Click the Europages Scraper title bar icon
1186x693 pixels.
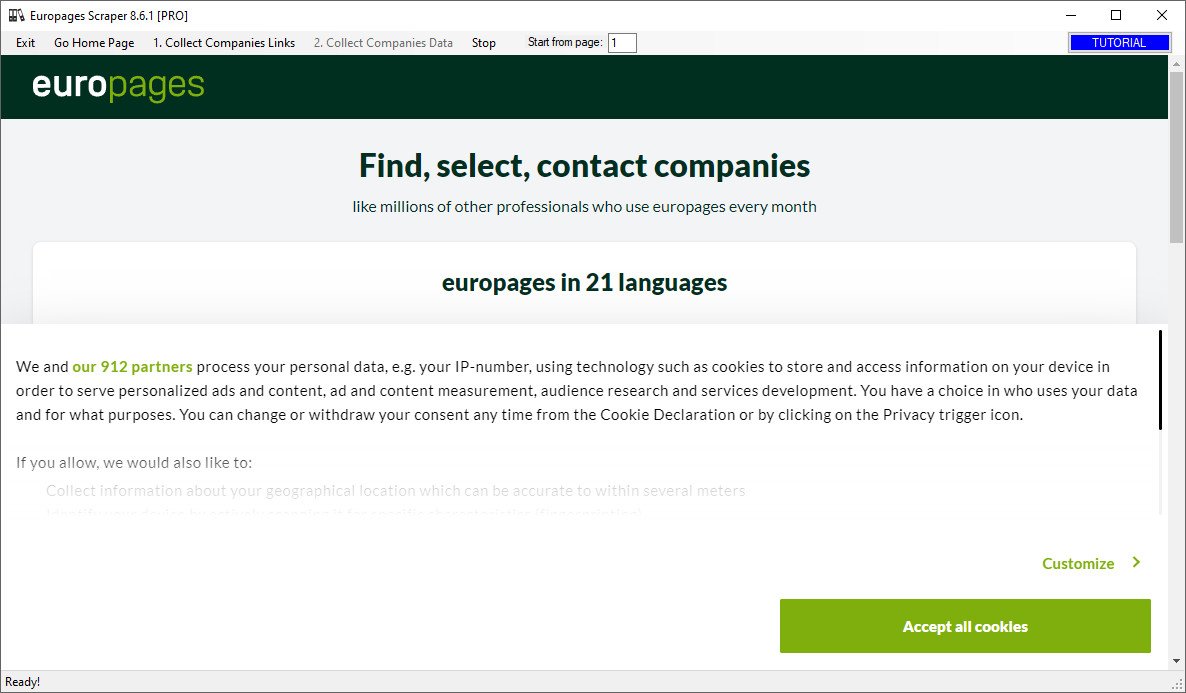tap(16, 15)
